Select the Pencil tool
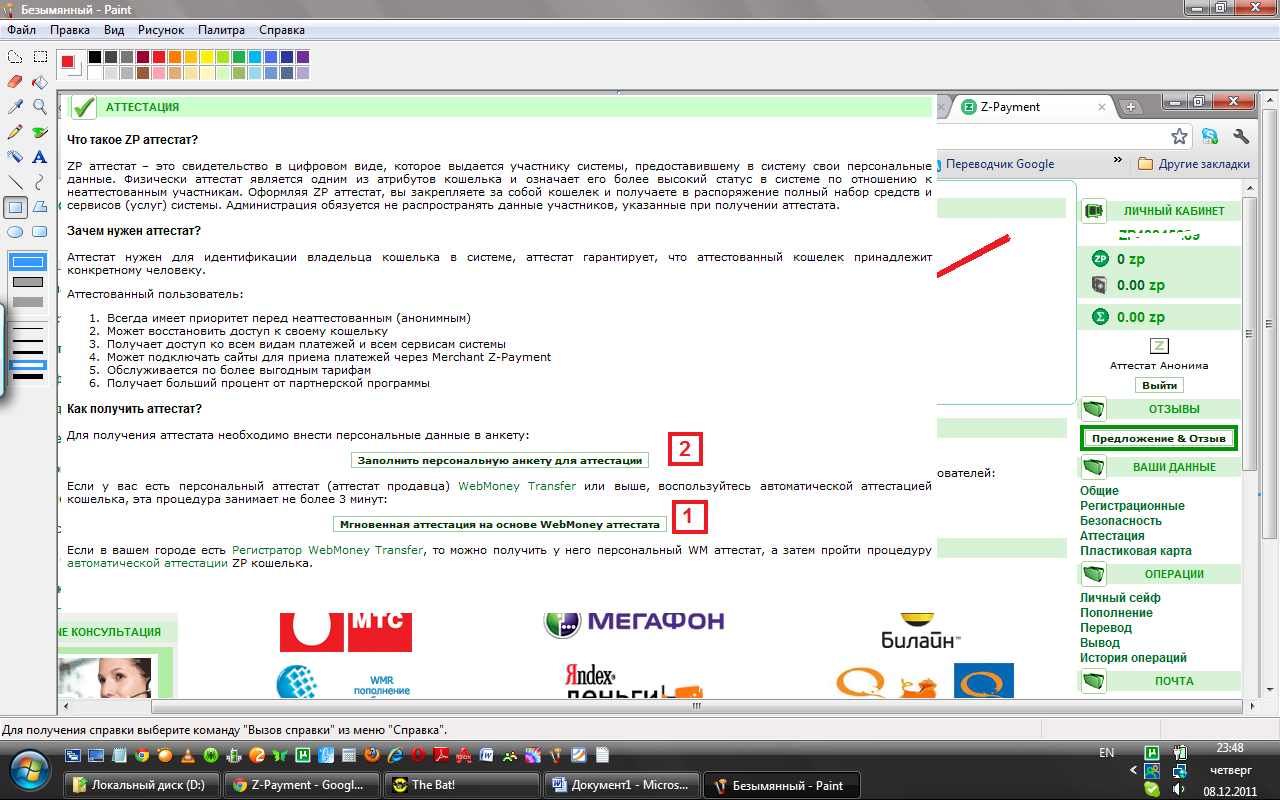The image size is (1280, 800). click(15, 131)
